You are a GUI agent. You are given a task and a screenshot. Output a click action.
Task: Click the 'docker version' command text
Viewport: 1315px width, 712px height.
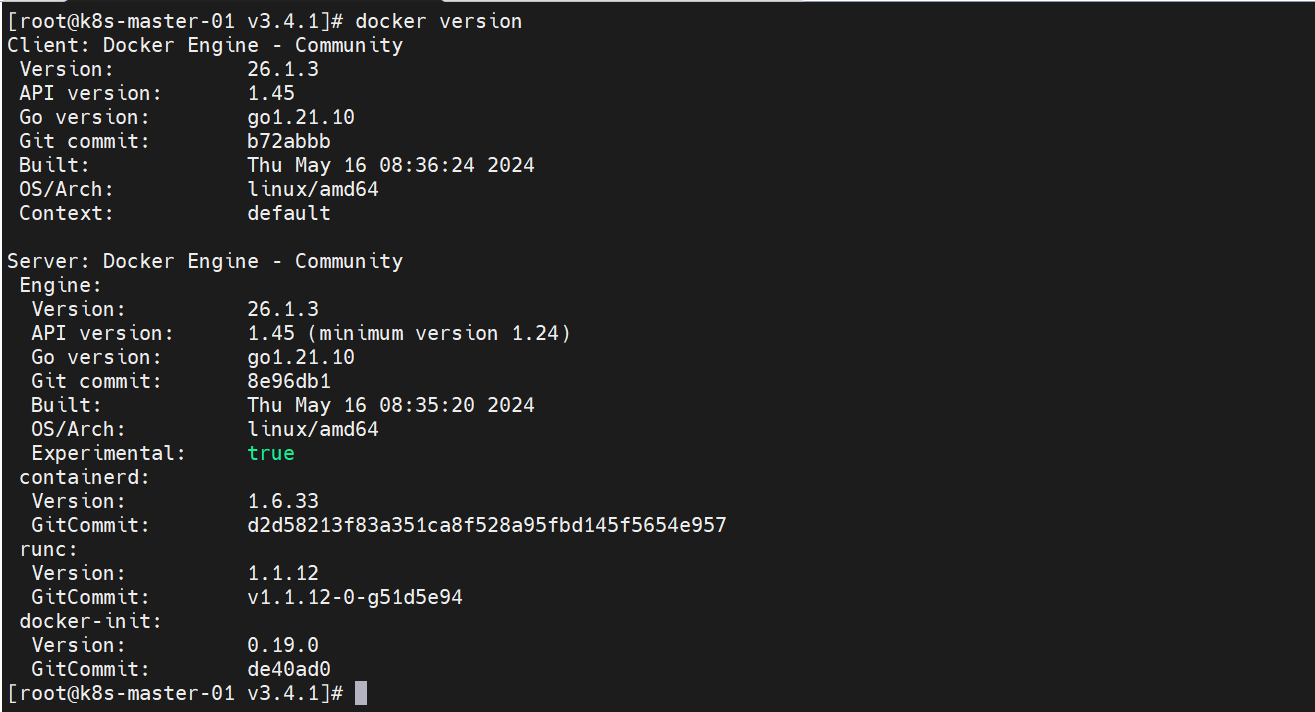point(439,21)
